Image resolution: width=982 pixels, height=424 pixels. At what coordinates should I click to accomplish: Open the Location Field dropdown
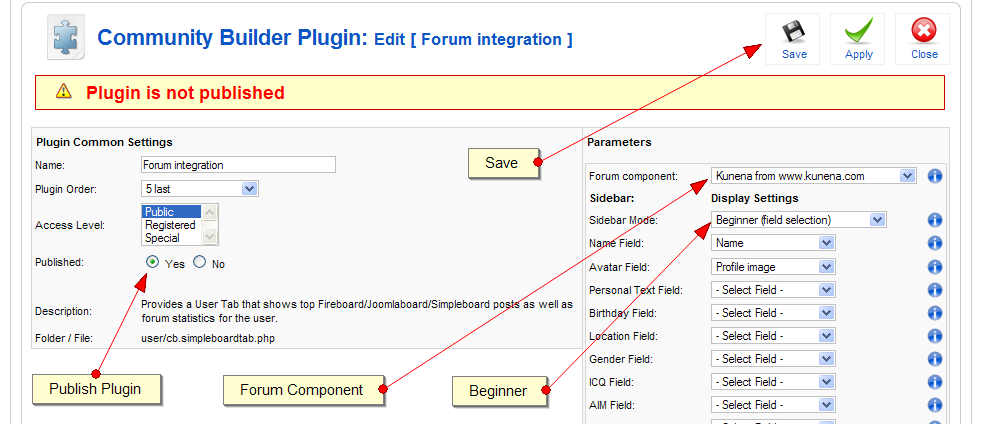tap(773, 336)
